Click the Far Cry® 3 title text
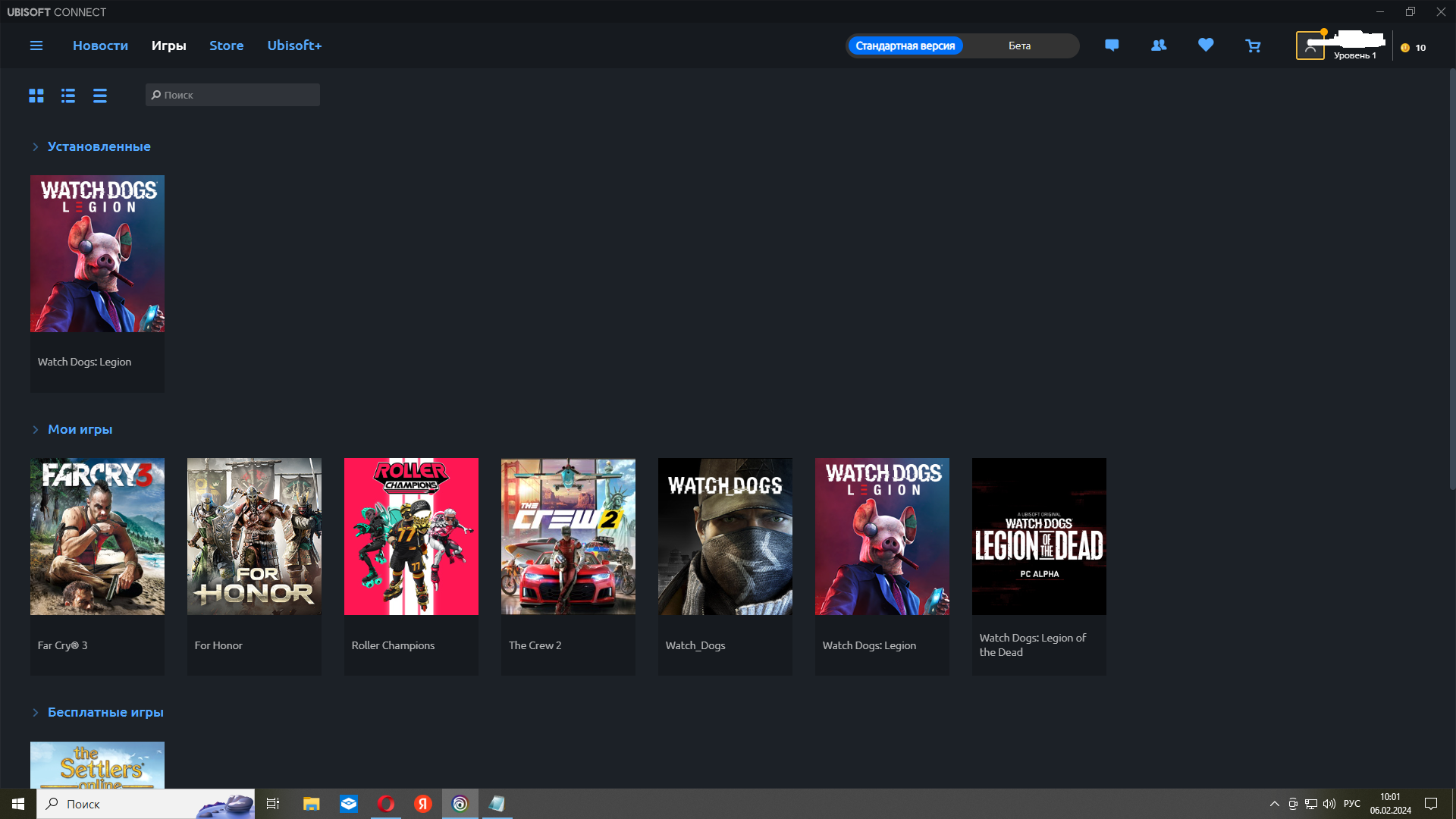The height and width of the screenshot is (819, 1456). 62,645
